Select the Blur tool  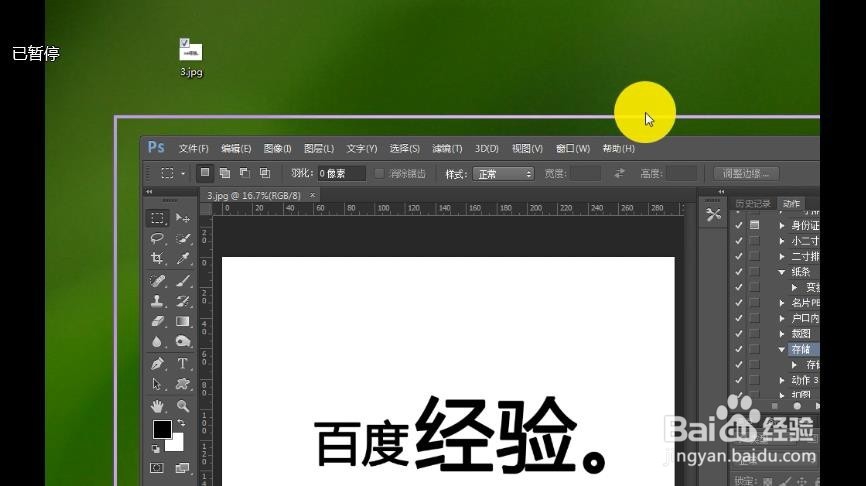[157, 342]
